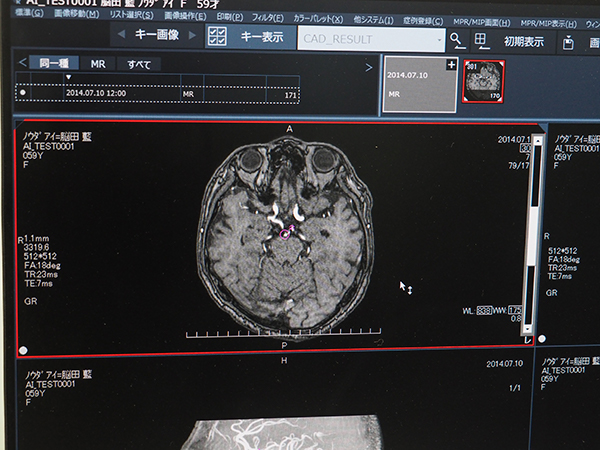Toggle the white circle marker at image bottom-left

23,349
